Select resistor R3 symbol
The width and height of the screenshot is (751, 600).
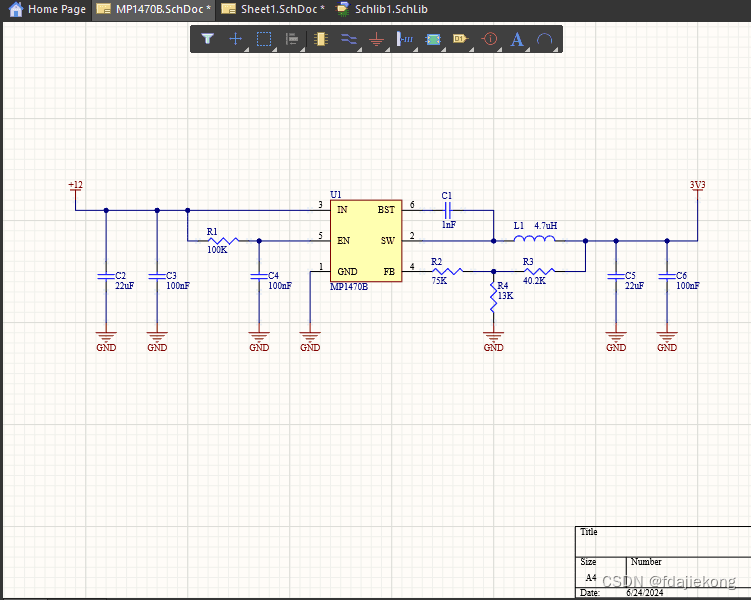(539, 272)
